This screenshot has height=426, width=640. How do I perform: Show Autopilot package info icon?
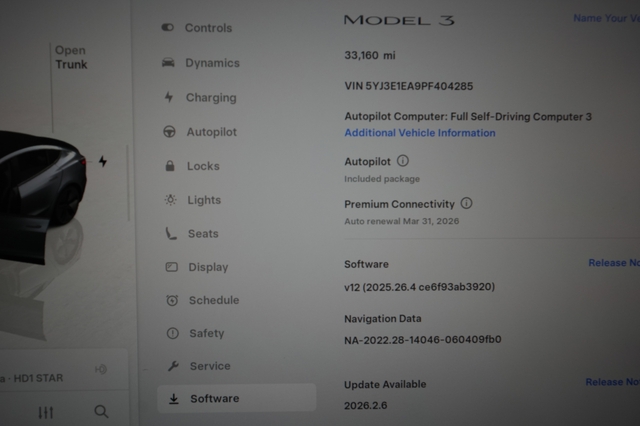(x=403, y=161)
